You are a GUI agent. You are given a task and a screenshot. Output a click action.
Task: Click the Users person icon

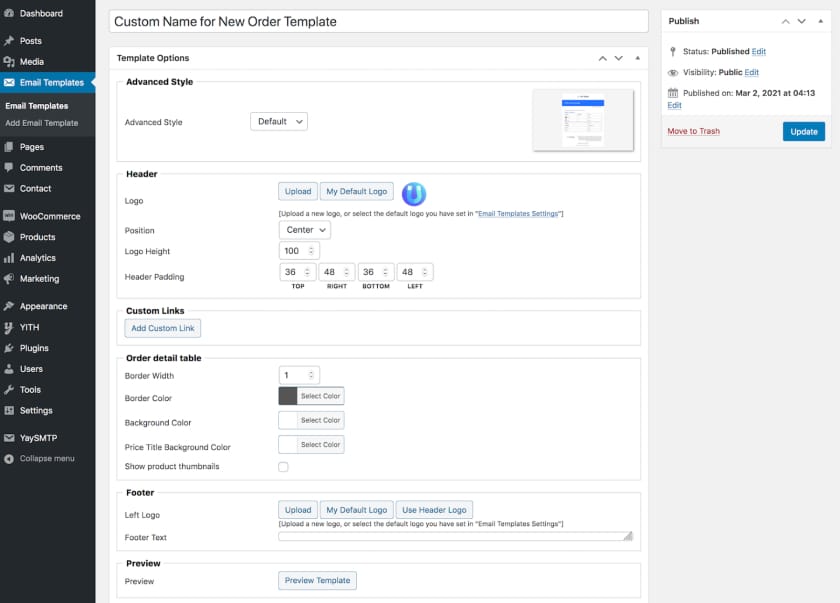pos(9,369)
